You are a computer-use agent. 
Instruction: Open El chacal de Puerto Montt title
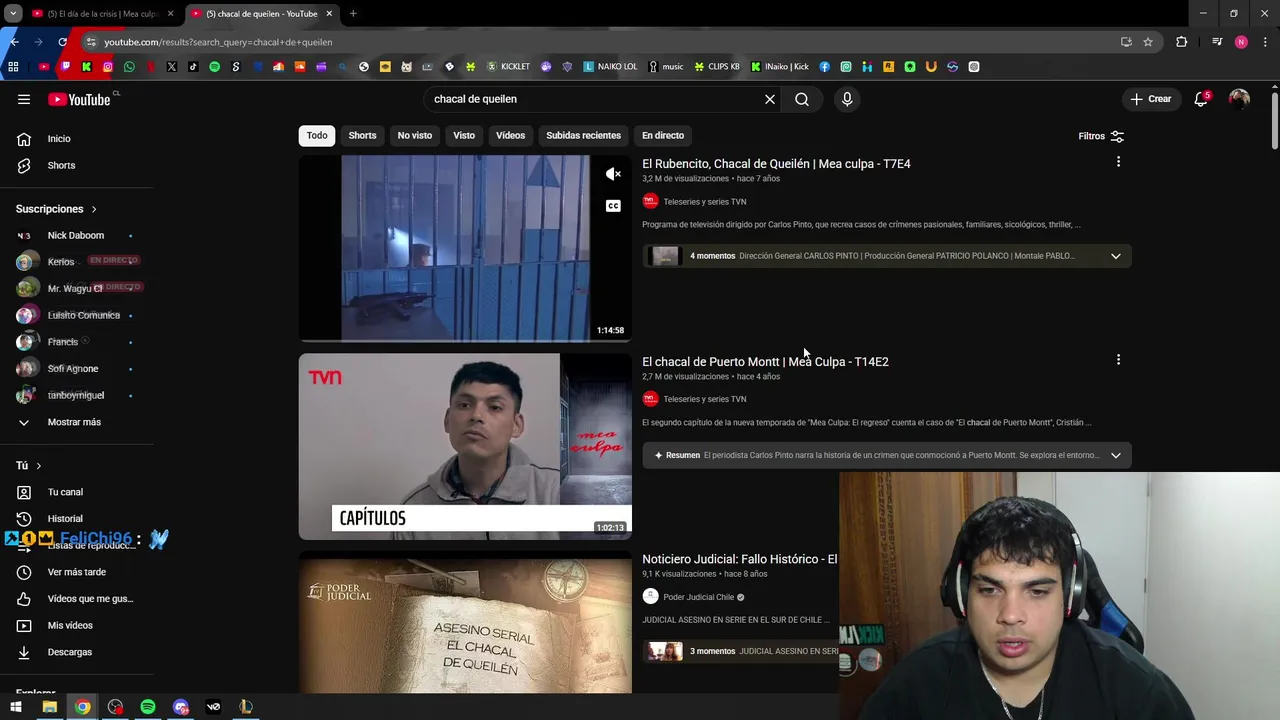click(x=765, y=362)
